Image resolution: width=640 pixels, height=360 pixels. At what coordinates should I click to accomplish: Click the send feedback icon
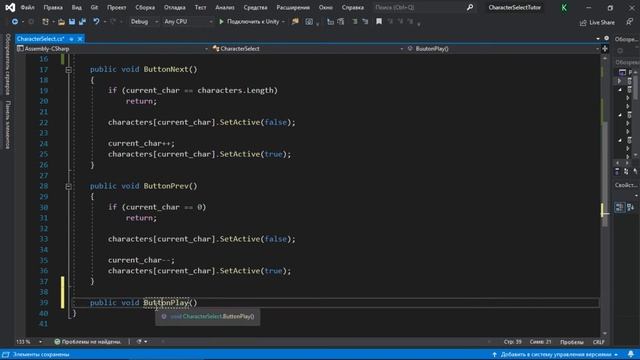(629, 22)
